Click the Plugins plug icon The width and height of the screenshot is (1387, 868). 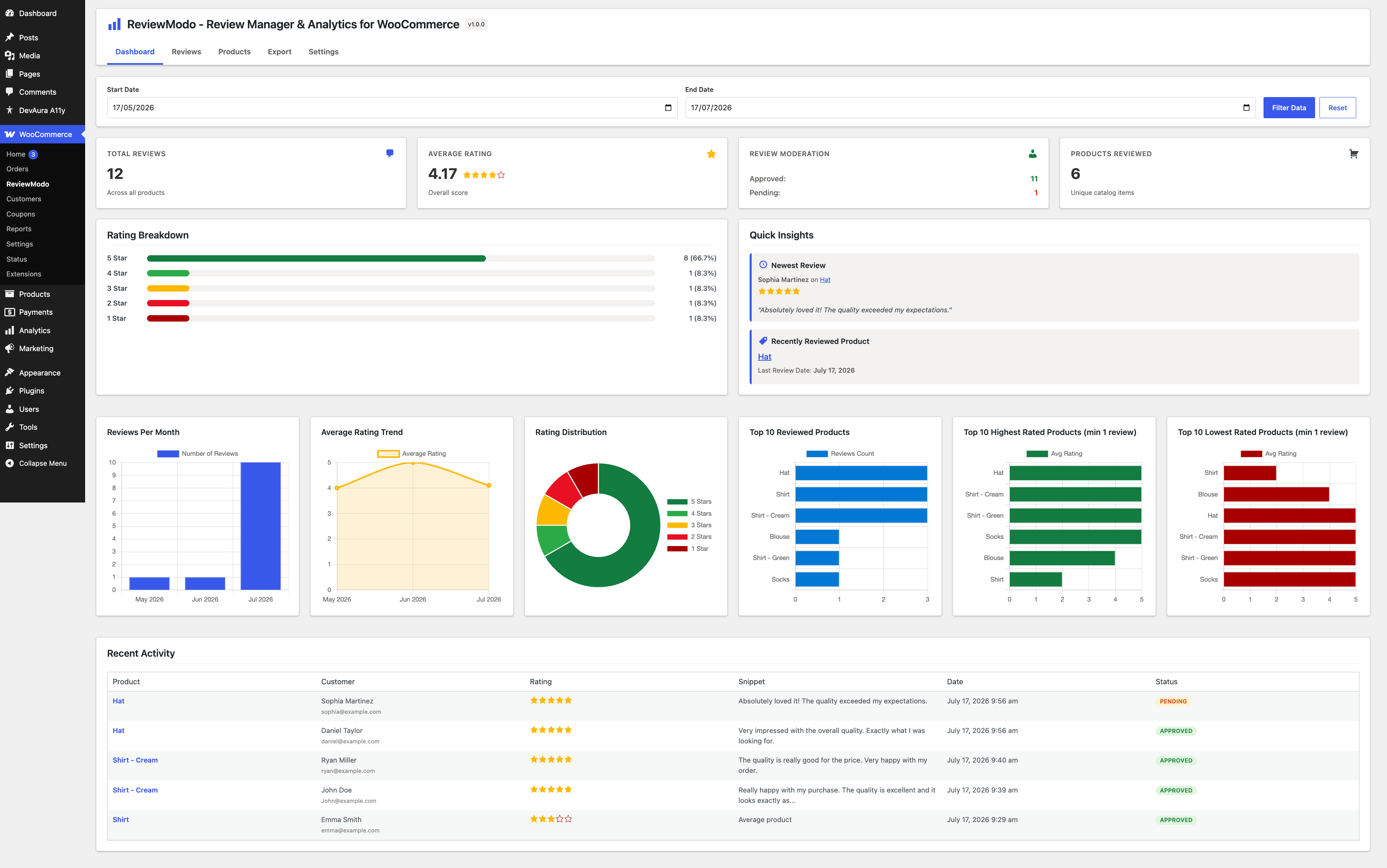pos(10,391)
